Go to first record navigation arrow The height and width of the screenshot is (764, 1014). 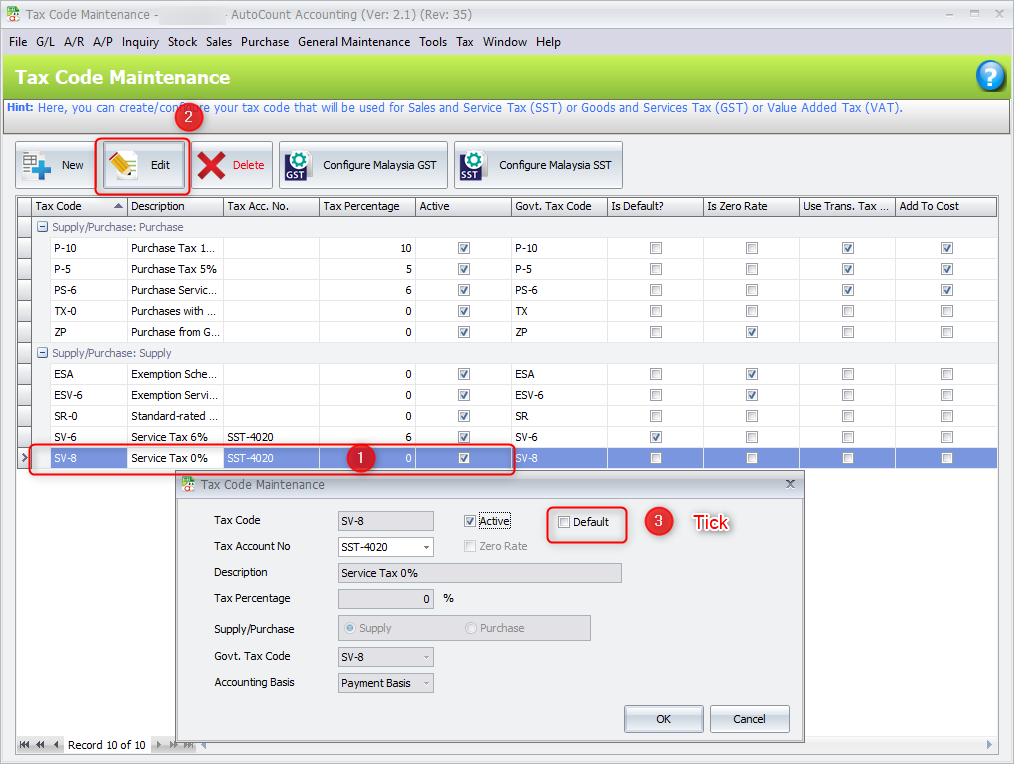click(x=25, y=745)
